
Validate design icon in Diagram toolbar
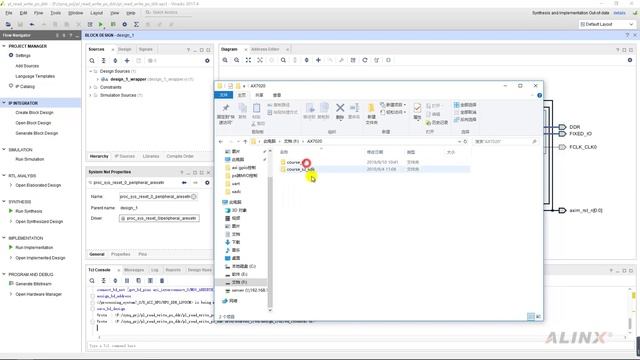click(353, 60)
